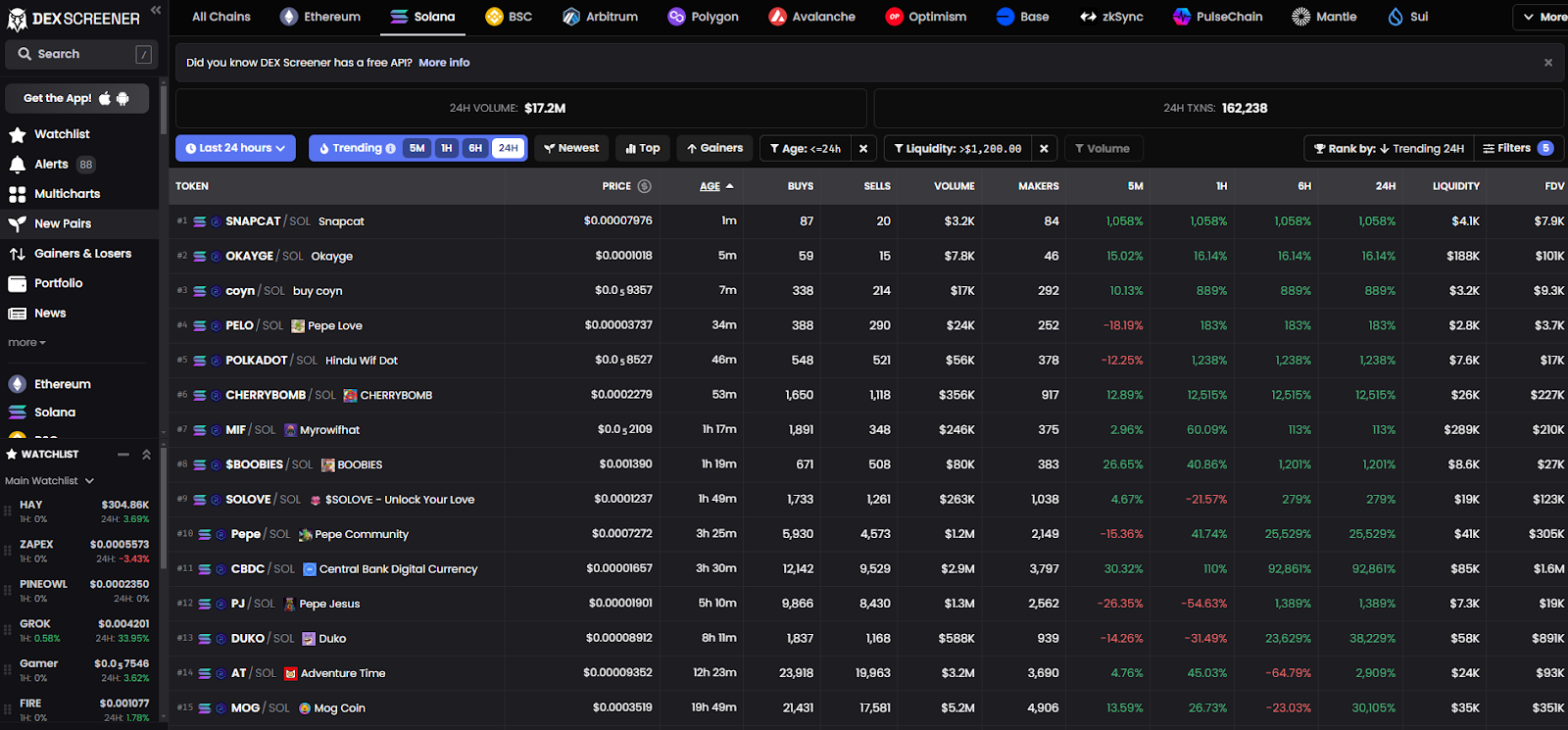Screen dimensions: 1568x730
Task: Select the 6H trending timeframe
Action: pos(475,148)
